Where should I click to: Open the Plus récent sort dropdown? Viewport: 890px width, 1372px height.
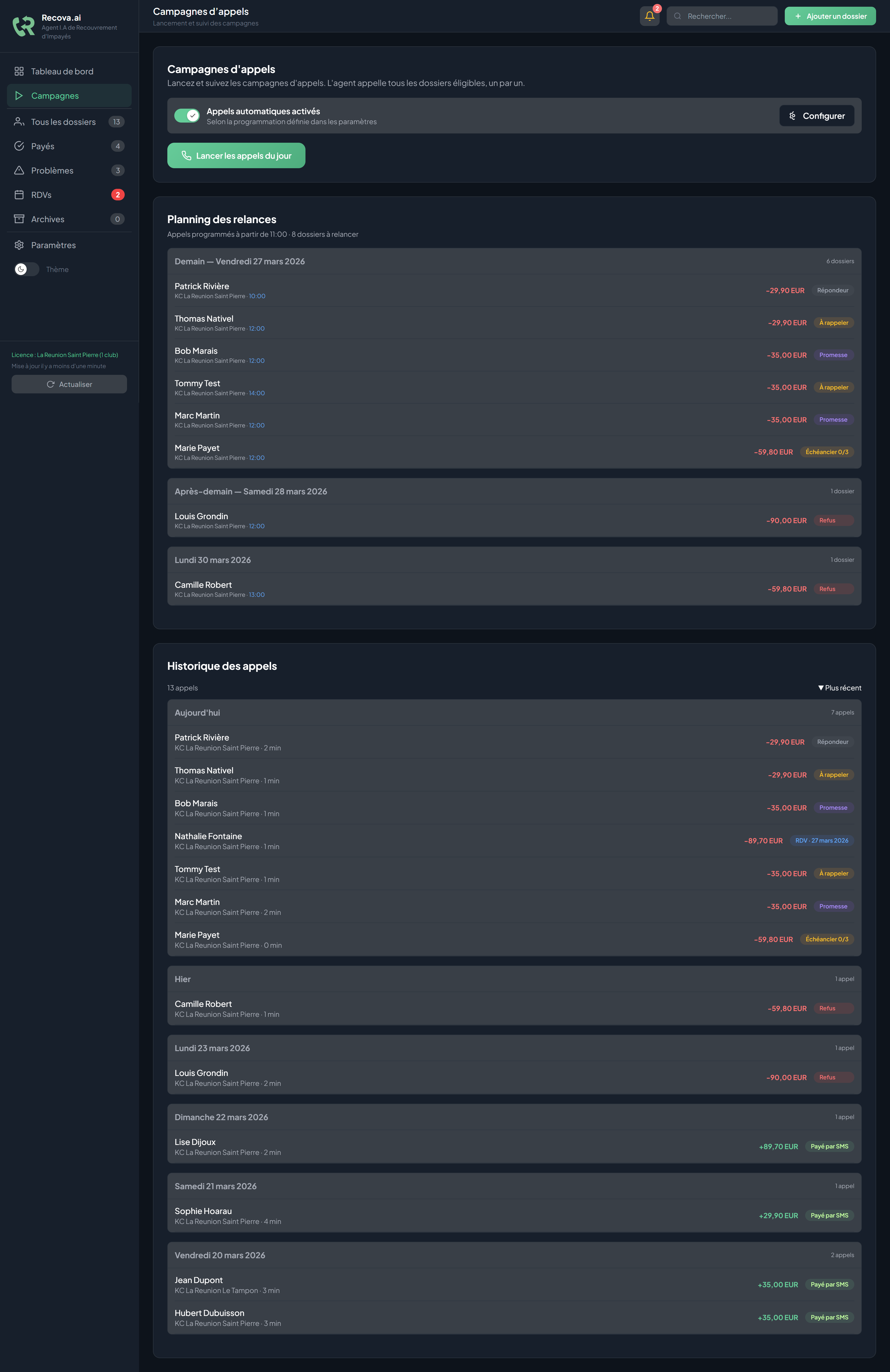839,688
